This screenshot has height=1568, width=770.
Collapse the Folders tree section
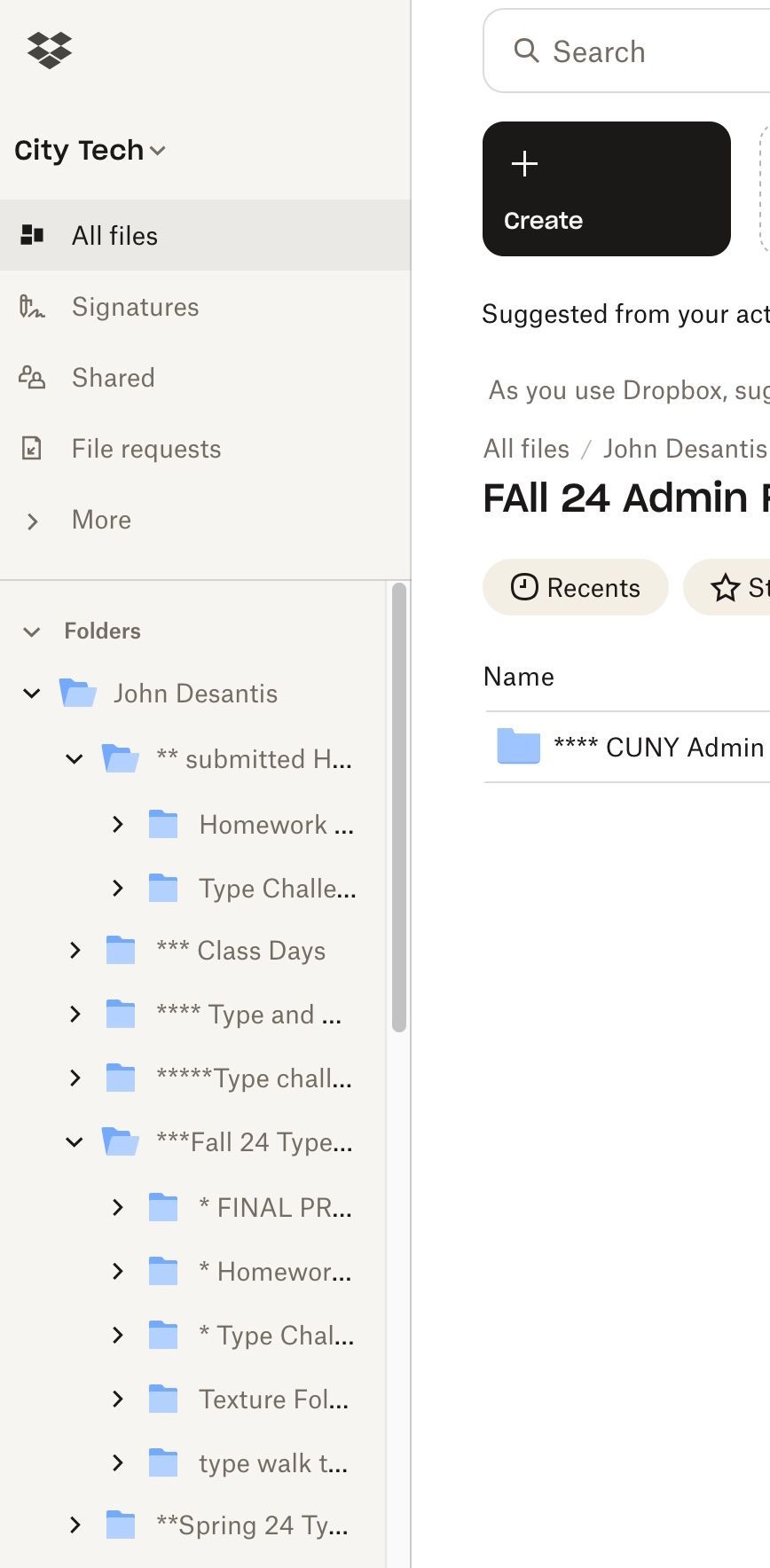[x=32, y=631]
